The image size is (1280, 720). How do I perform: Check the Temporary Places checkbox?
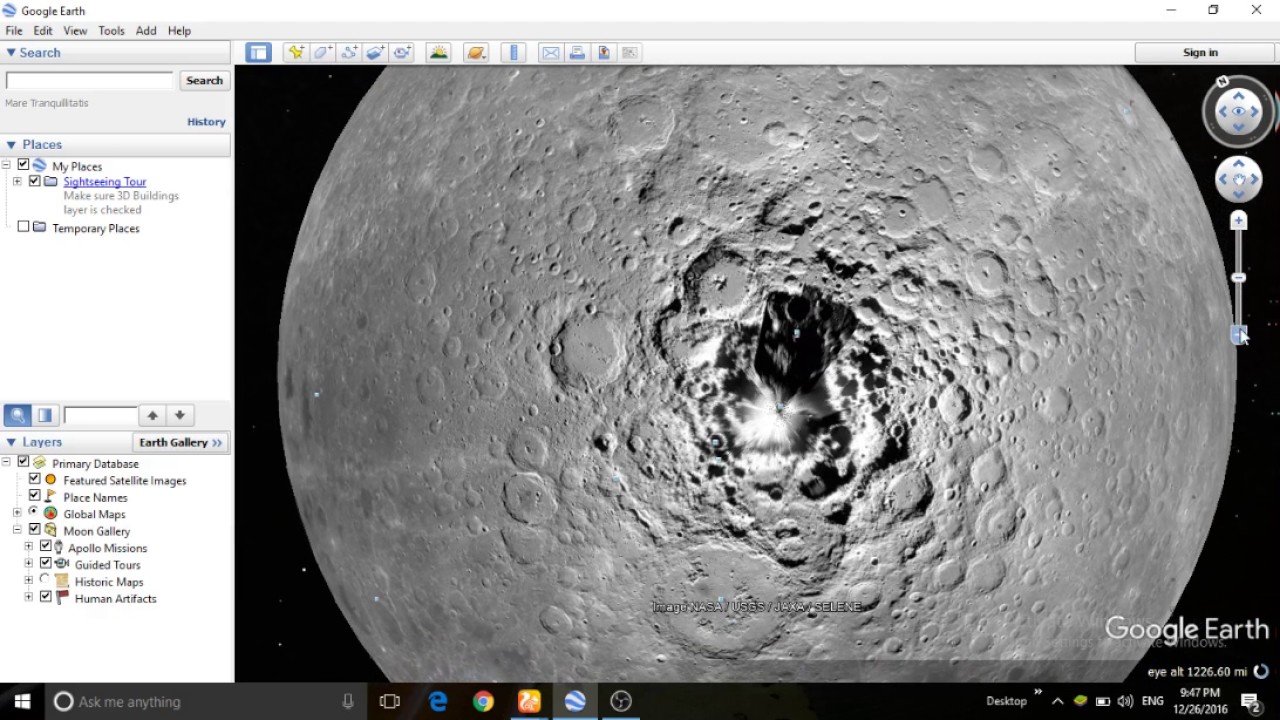click(23, 228)
